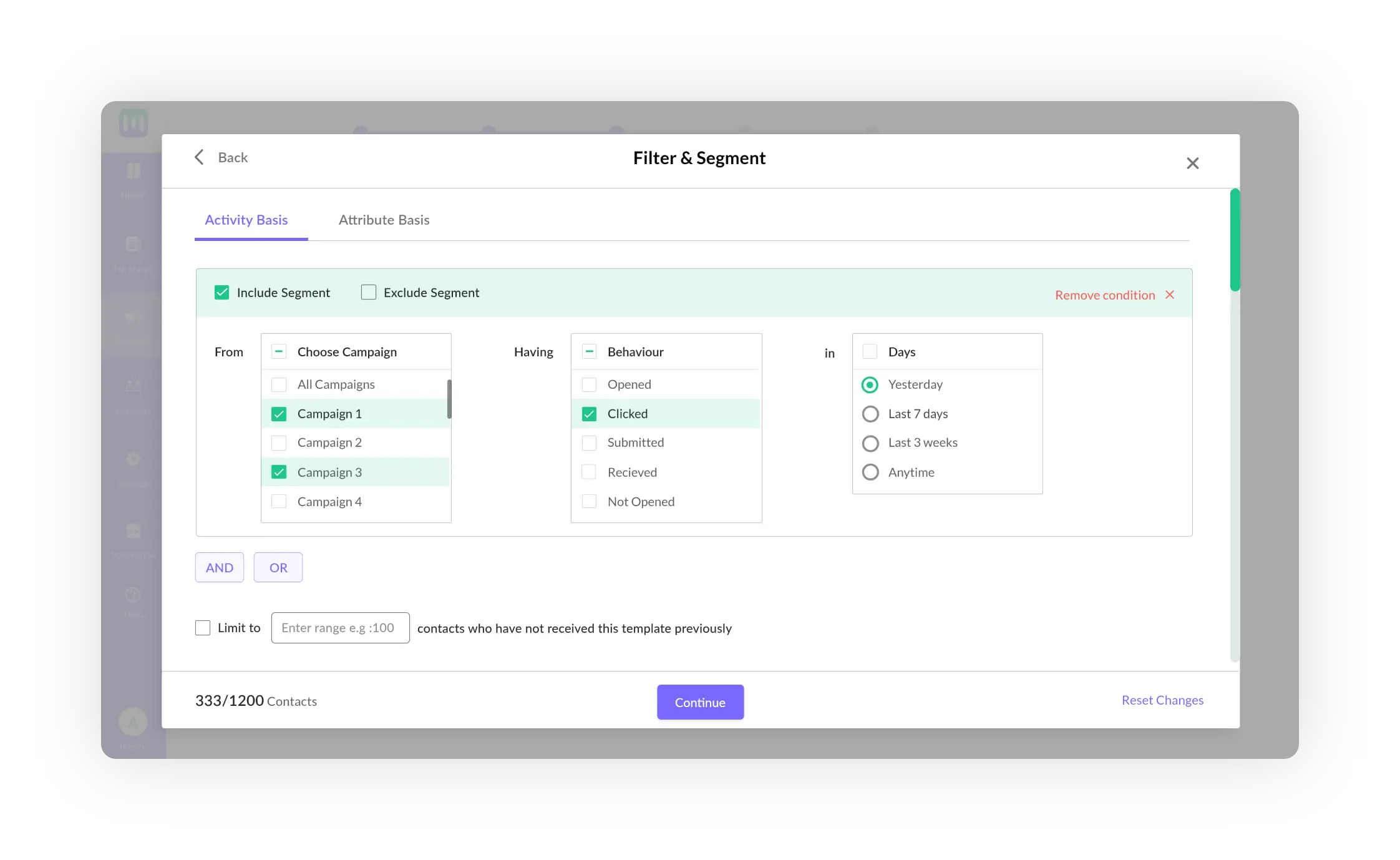Click the Reset Changes link

[1162, 700]
